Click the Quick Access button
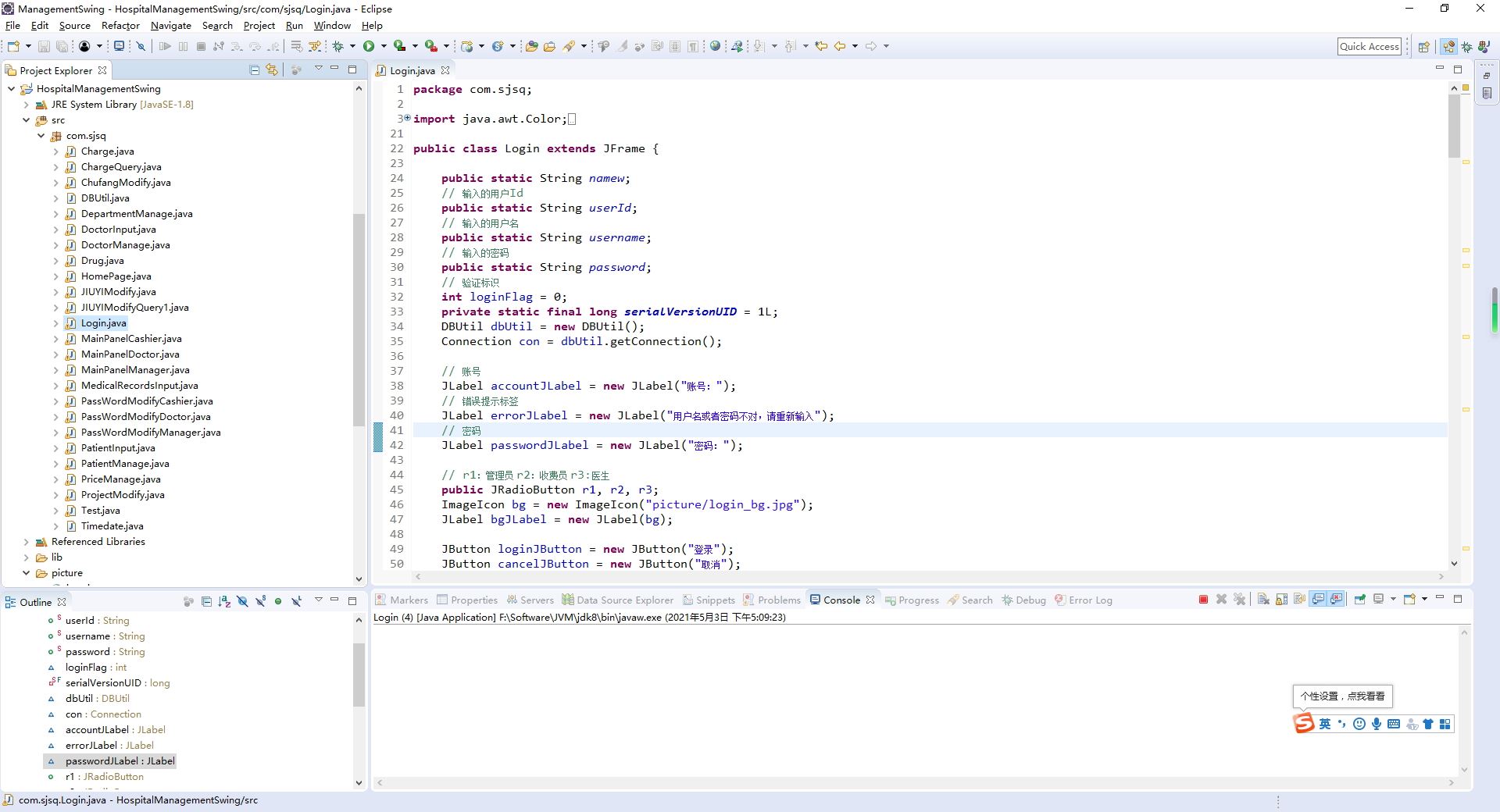This screenshot has width=1500, height=812. coord(1370,46)
